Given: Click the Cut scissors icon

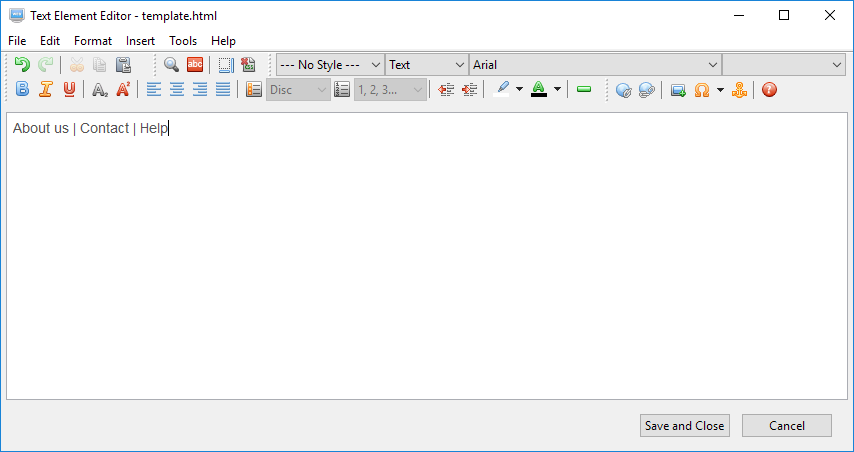Looking at the screenshot, I should click(77, 65).
